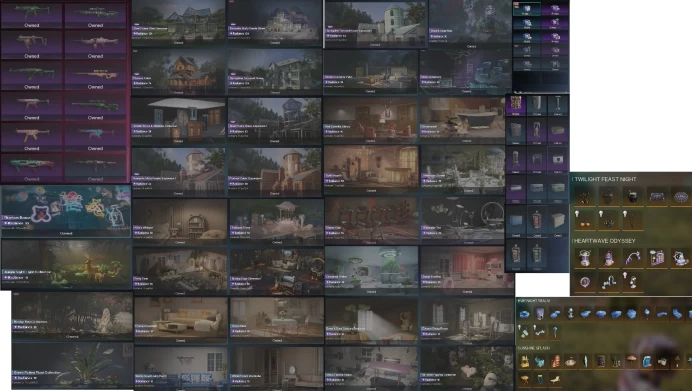This screenshot has height=391, width=692.
Task: Select the wooden folding table in Sunshine Splash
Action: [x=524, y=379]
